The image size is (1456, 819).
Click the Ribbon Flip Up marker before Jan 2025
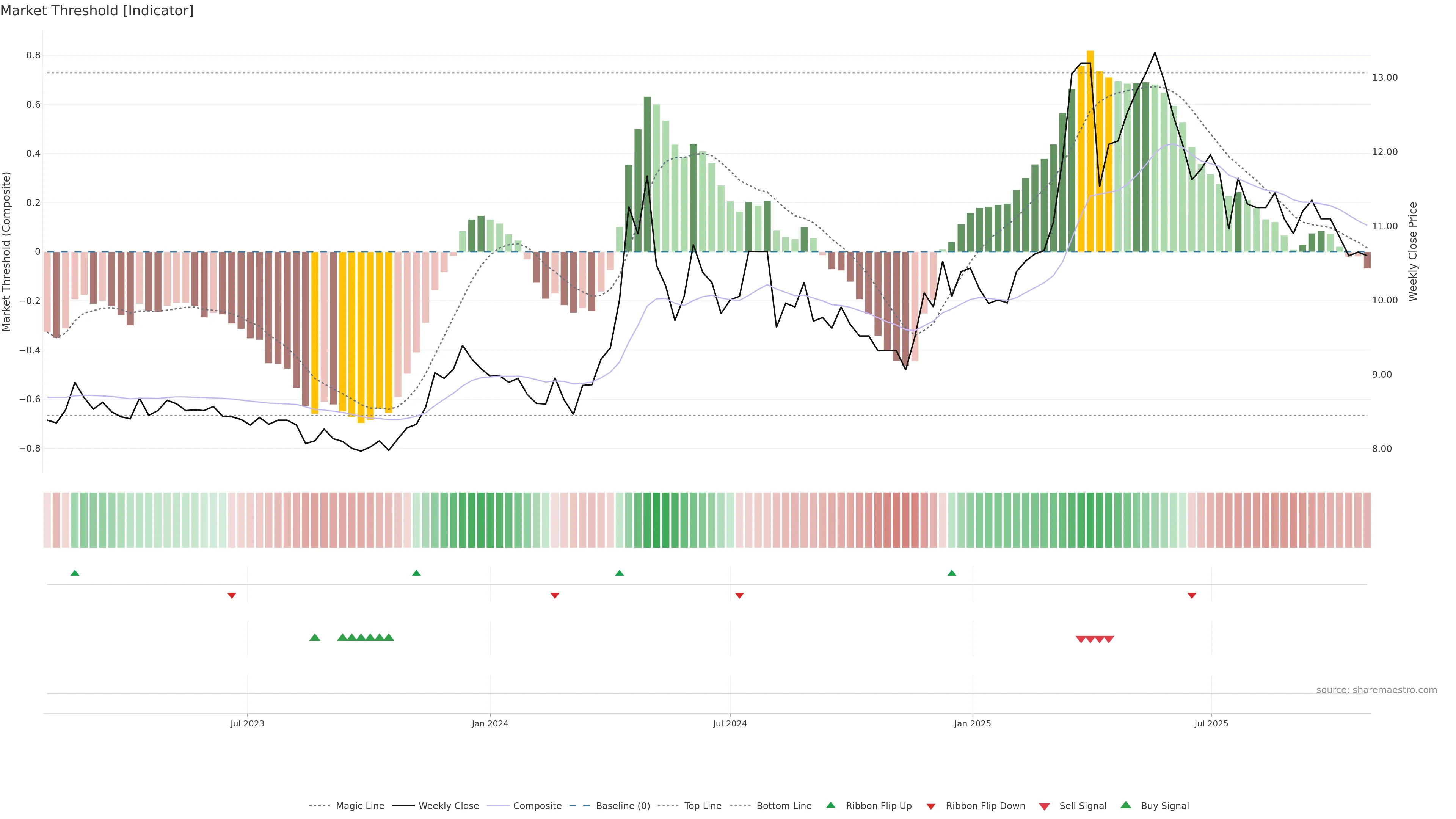pos(952,573)
